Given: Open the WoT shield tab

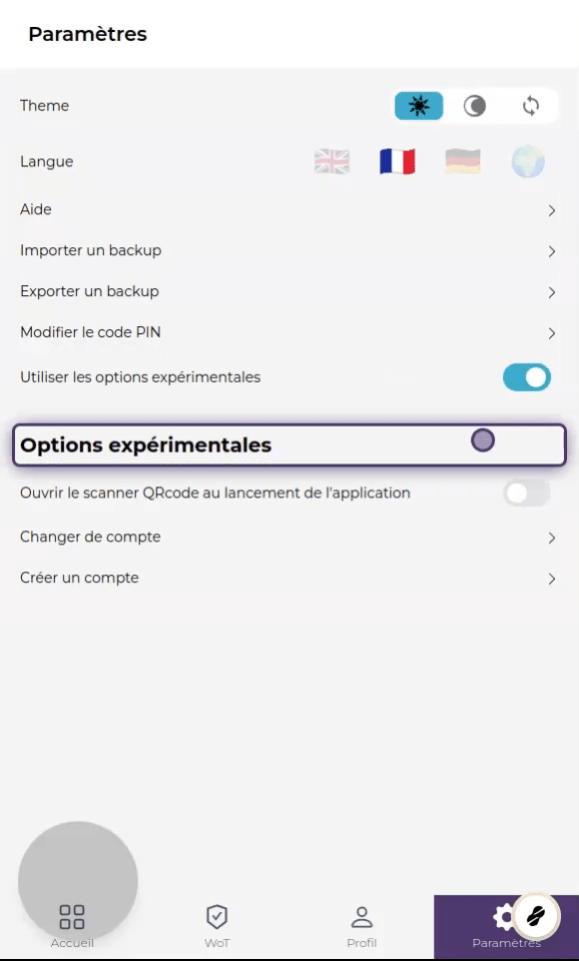Looking at the screenshot, I should [217, 925].
